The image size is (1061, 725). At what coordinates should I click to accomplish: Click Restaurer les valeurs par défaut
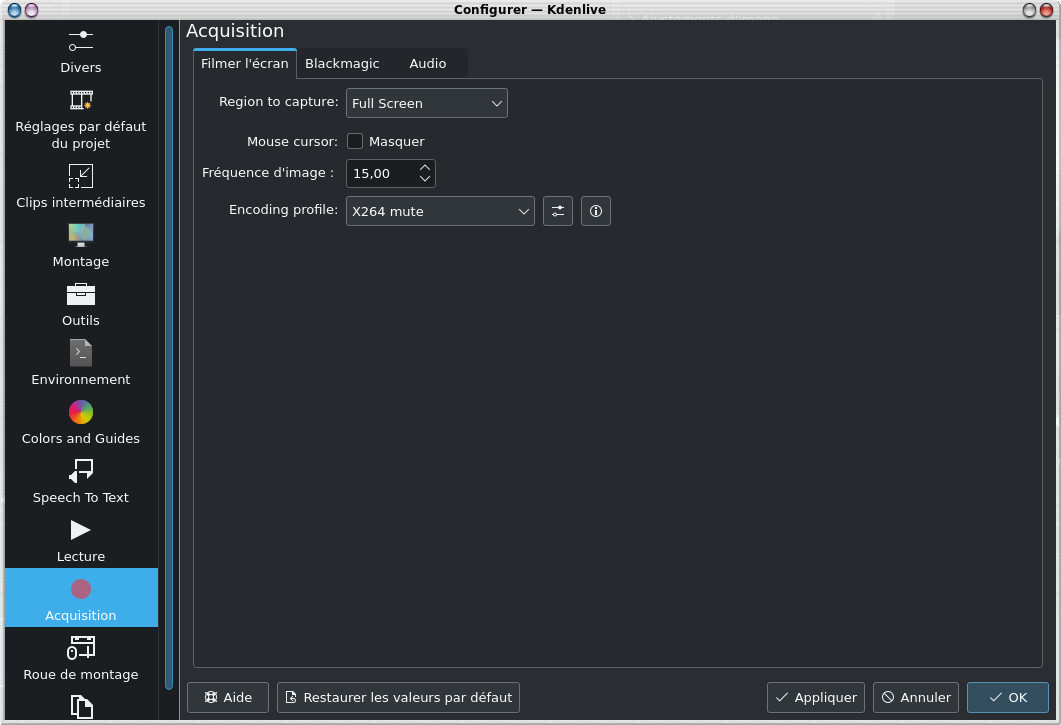pos(398,697)
